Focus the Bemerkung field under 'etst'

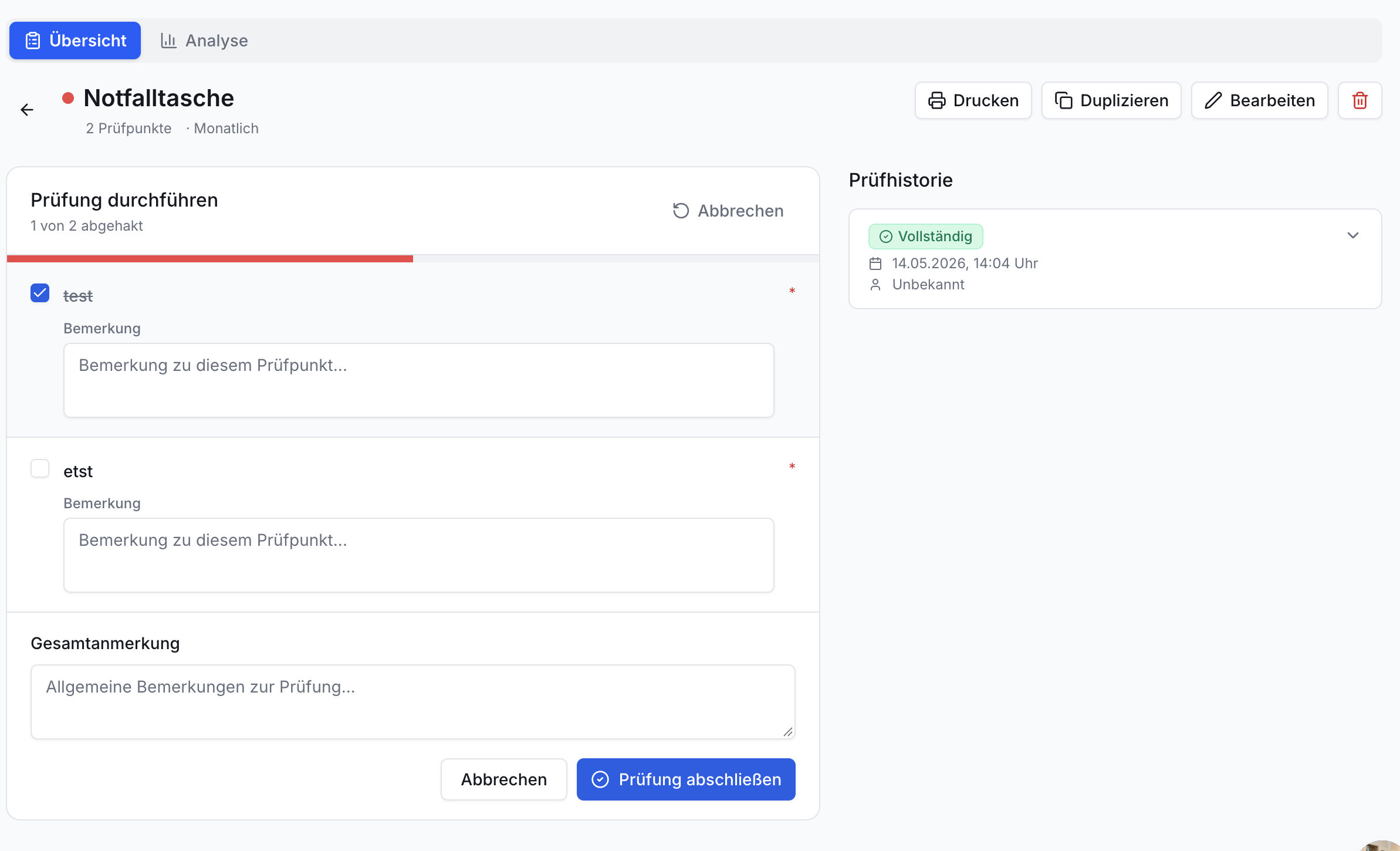pyautogui.click(x=419, y=555)
